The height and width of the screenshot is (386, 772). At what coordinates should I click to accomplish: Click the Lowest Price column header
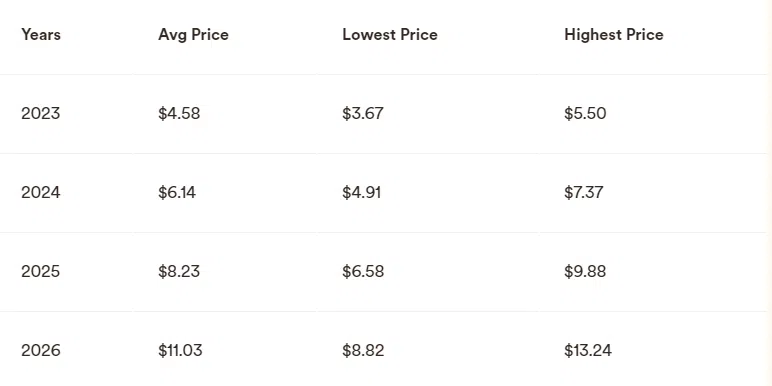pyautogui.click(x=389, y=34)
